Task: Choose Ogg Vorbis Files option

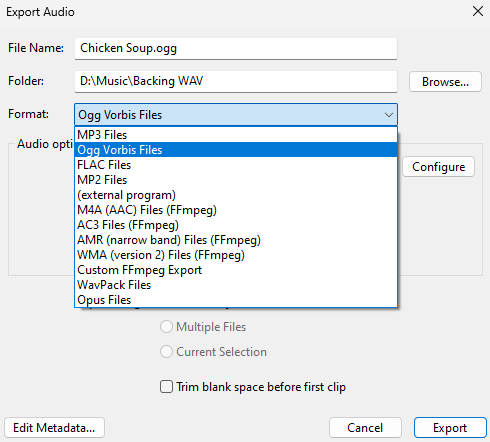Action: coord(236,150)
